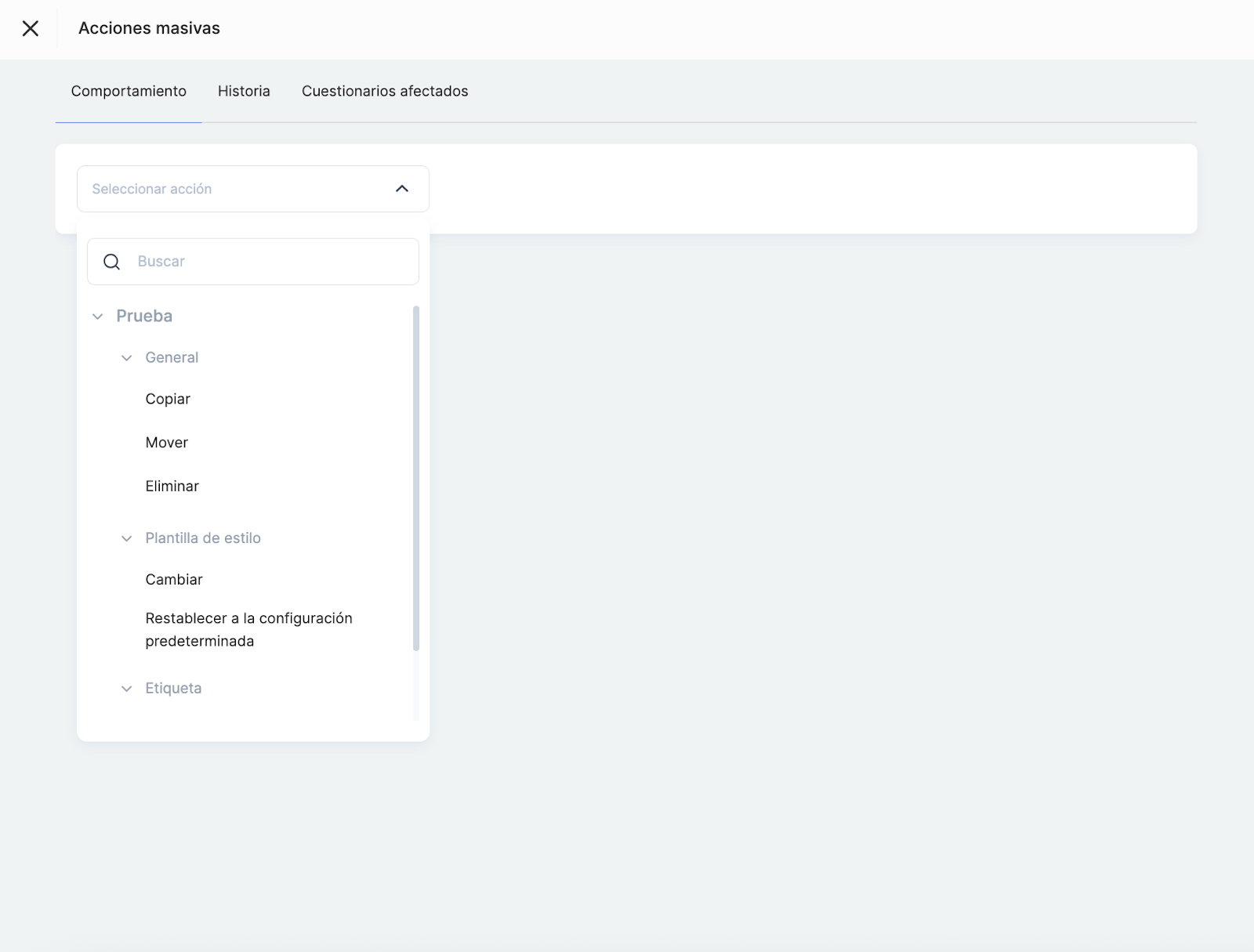Click the magnifier icon in search box
This screenshot has width=1254, height=952.
click(112, 262)
